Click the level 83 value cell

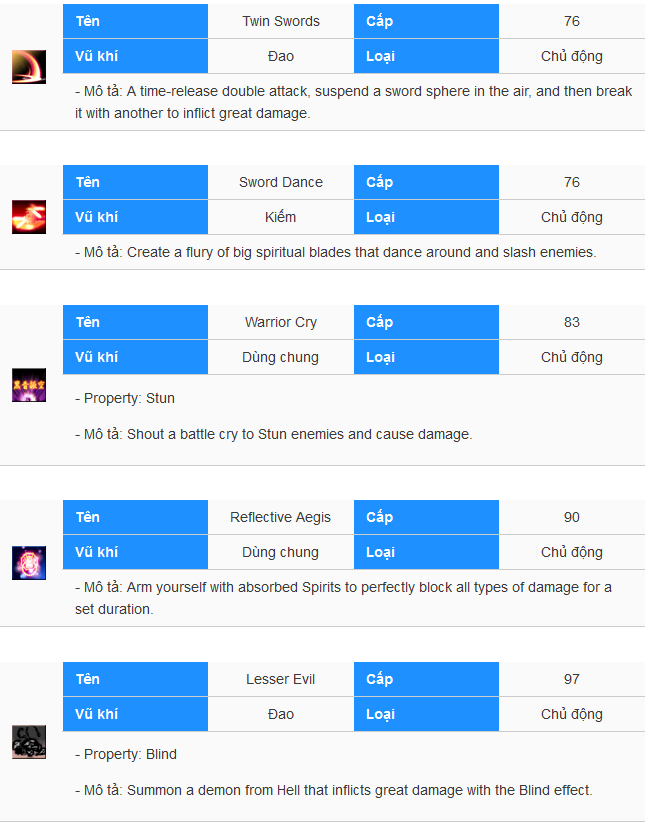click(x=572, y=322)
